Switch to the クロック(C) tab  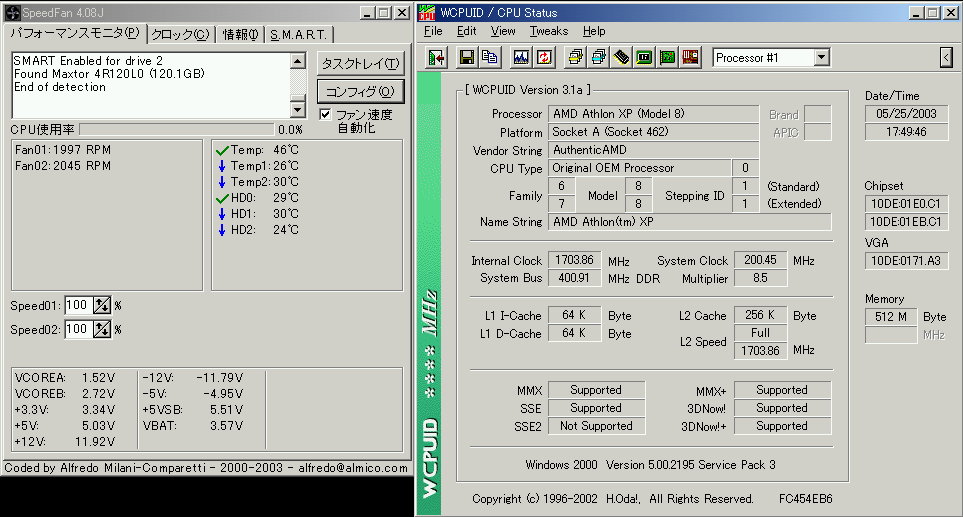(x=181, y=35)
